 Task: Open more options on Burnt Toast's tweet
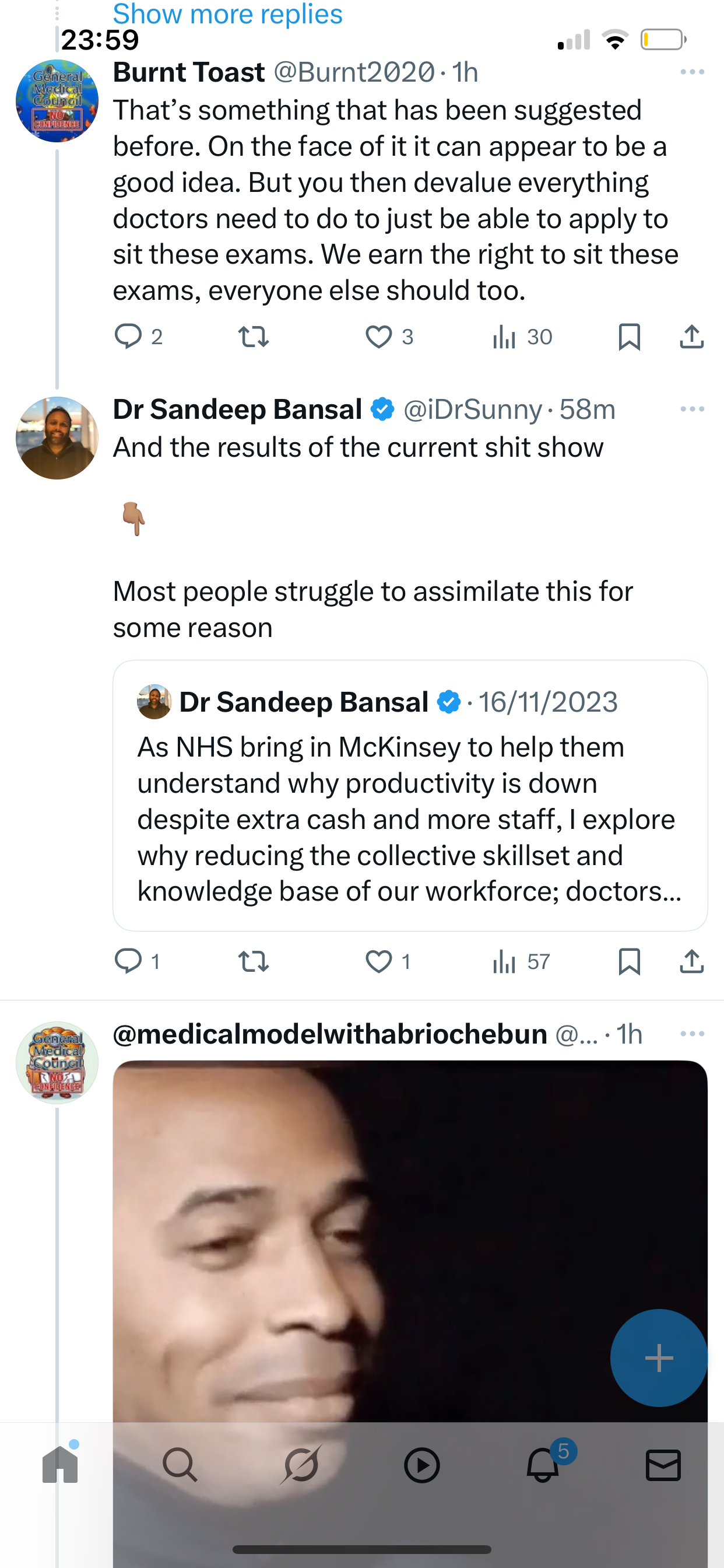(x=692, y=72)
